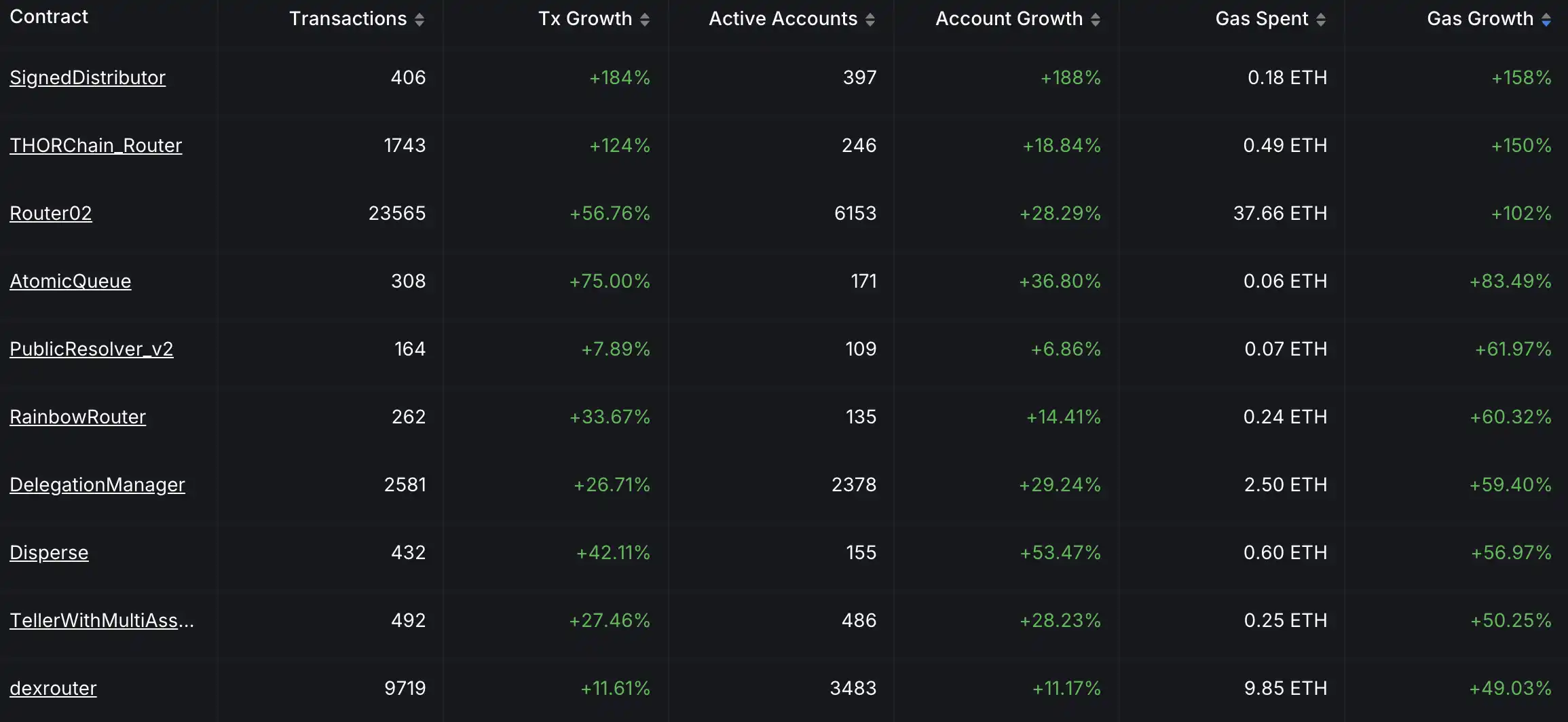This screenshot has width=1568, height=722.
Task: Open the PublicResolver_v2 contract link
Action: [92, 349]
